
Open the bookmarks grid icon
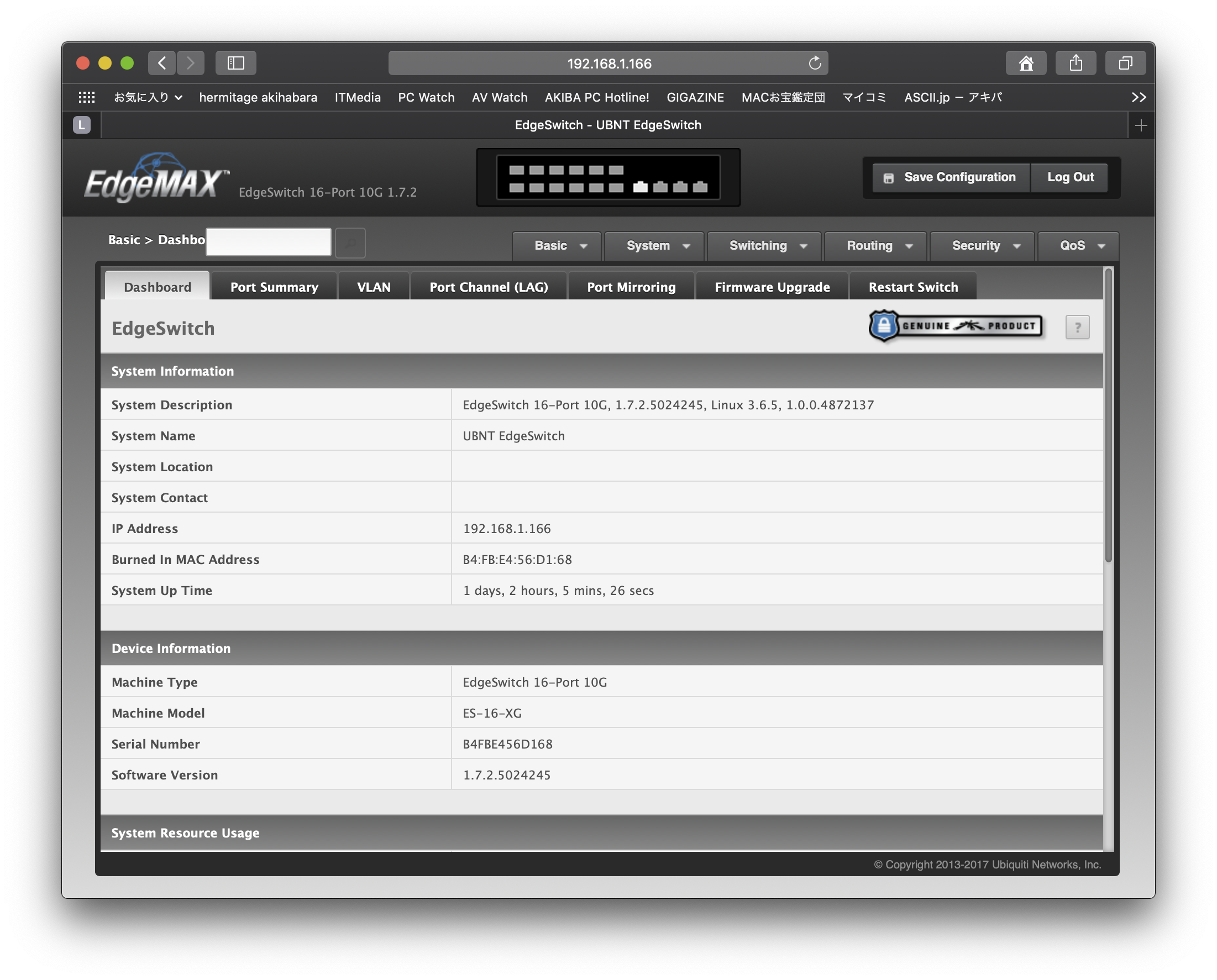(86, 97)
